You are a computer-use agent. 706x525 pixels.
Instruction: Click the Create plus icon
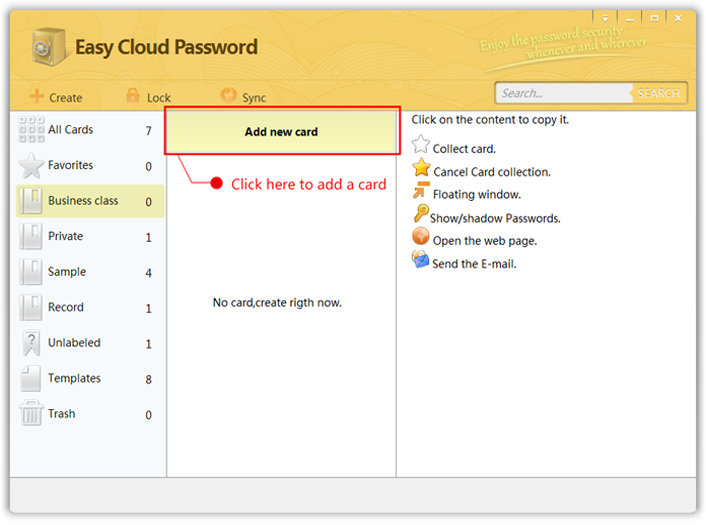[x=36, y=96]
